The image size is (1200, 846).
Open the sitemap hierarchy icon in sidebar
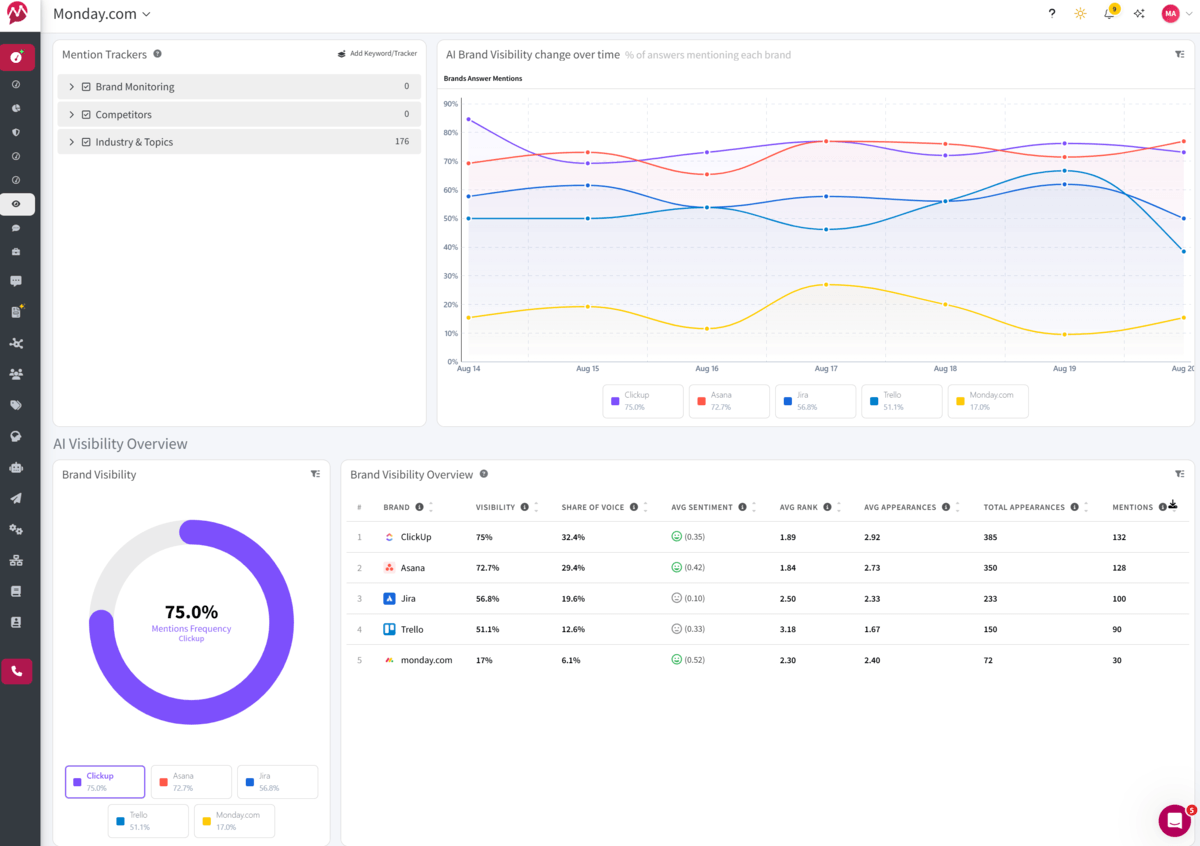(x=16, y=560)
